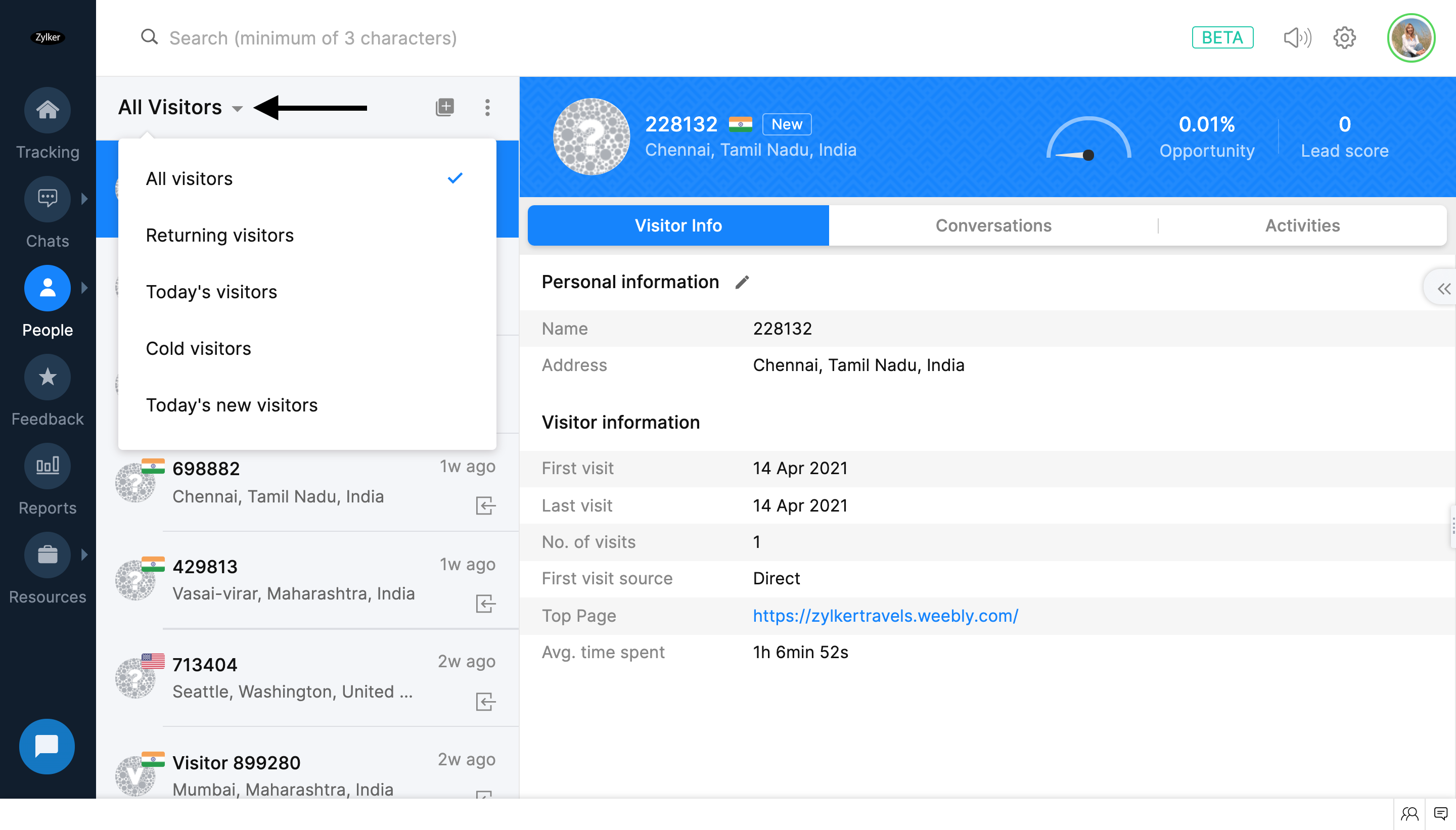Screen dimensions: 1456x830
Task: Click the add view icon beside All Visitors
Action: (x=445, y=107)
